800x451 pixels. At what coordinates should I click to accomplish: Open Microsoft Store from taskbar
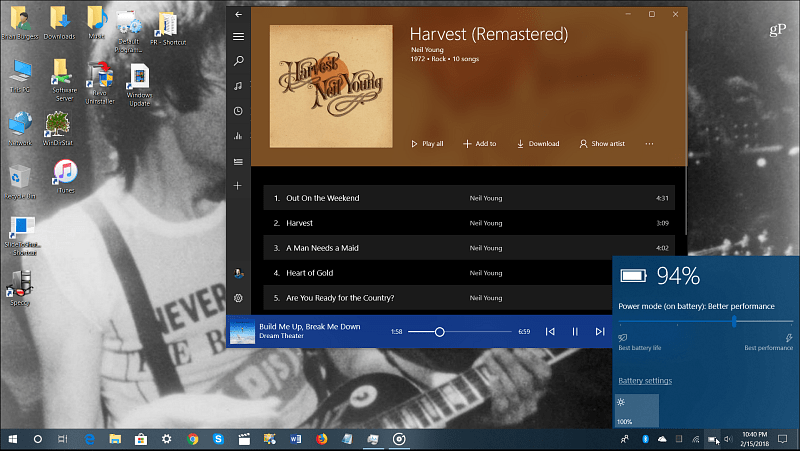point(141,439)
